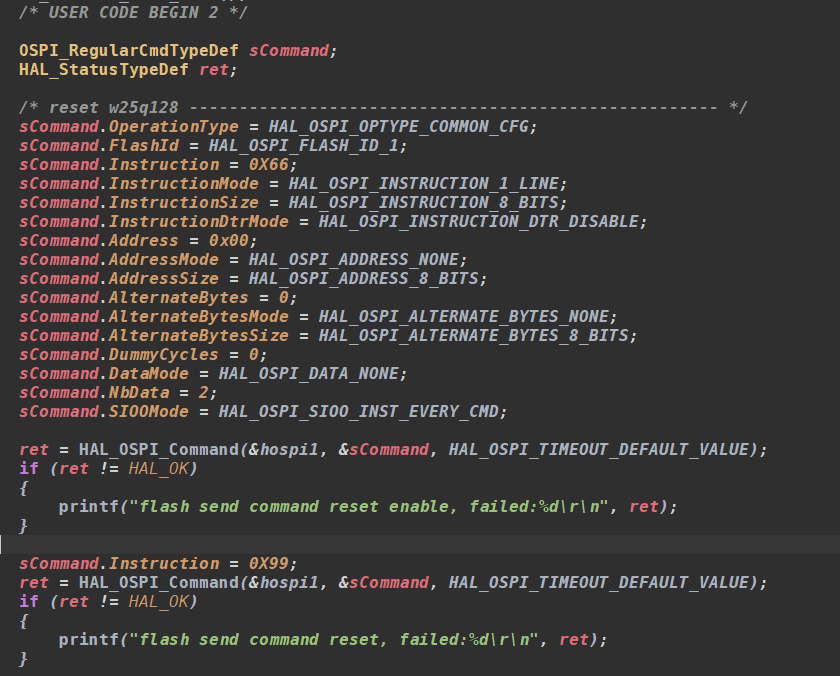Select the HAL_OSPI_ADDRESS_NONE constant

click(x=360, y=259)
